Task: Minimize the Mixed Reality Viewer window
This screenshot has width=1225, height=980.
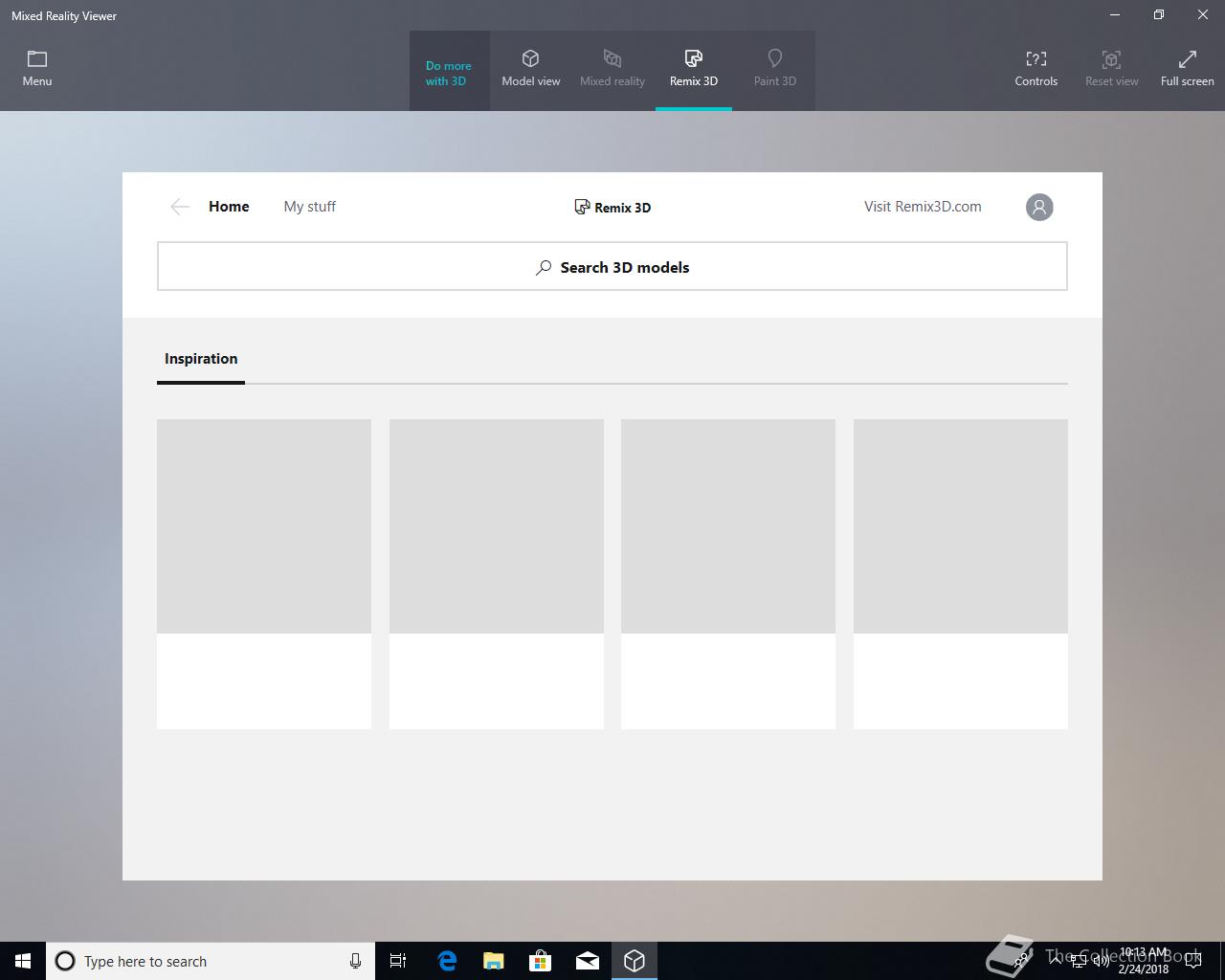Action: coord(1115,15)
